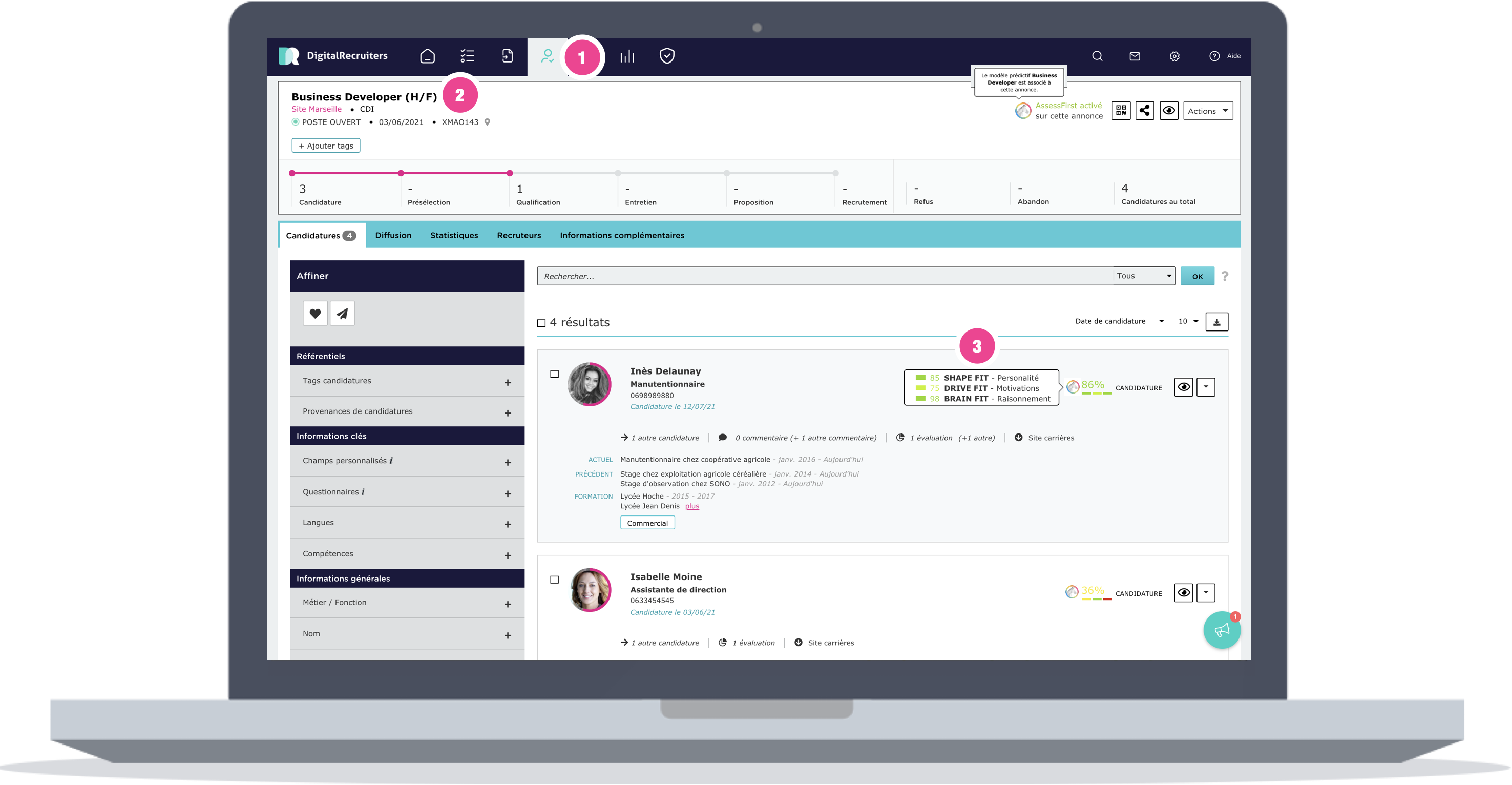Open the statistics bar chart icon
Image resolution: width=1512 pixels, height=785 pixels.
[x=627, y=56]
